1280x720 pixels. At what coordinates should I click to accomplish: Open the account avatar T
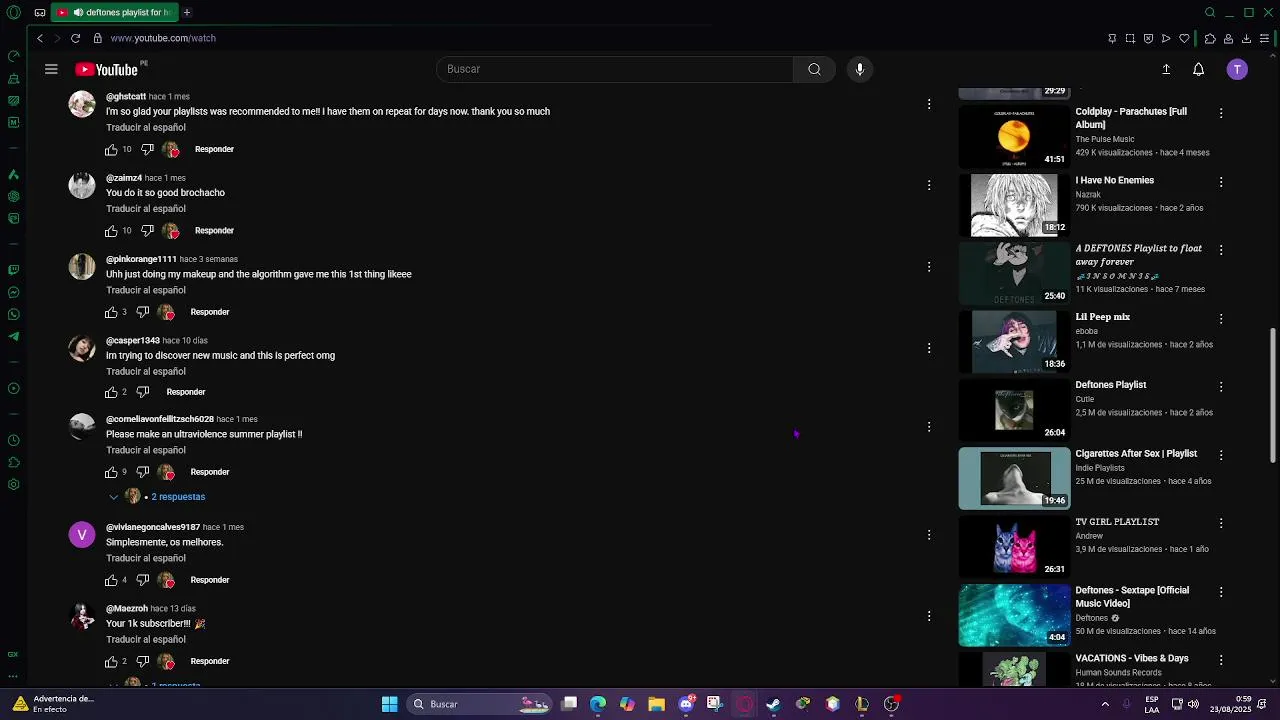click(1237, 69)
